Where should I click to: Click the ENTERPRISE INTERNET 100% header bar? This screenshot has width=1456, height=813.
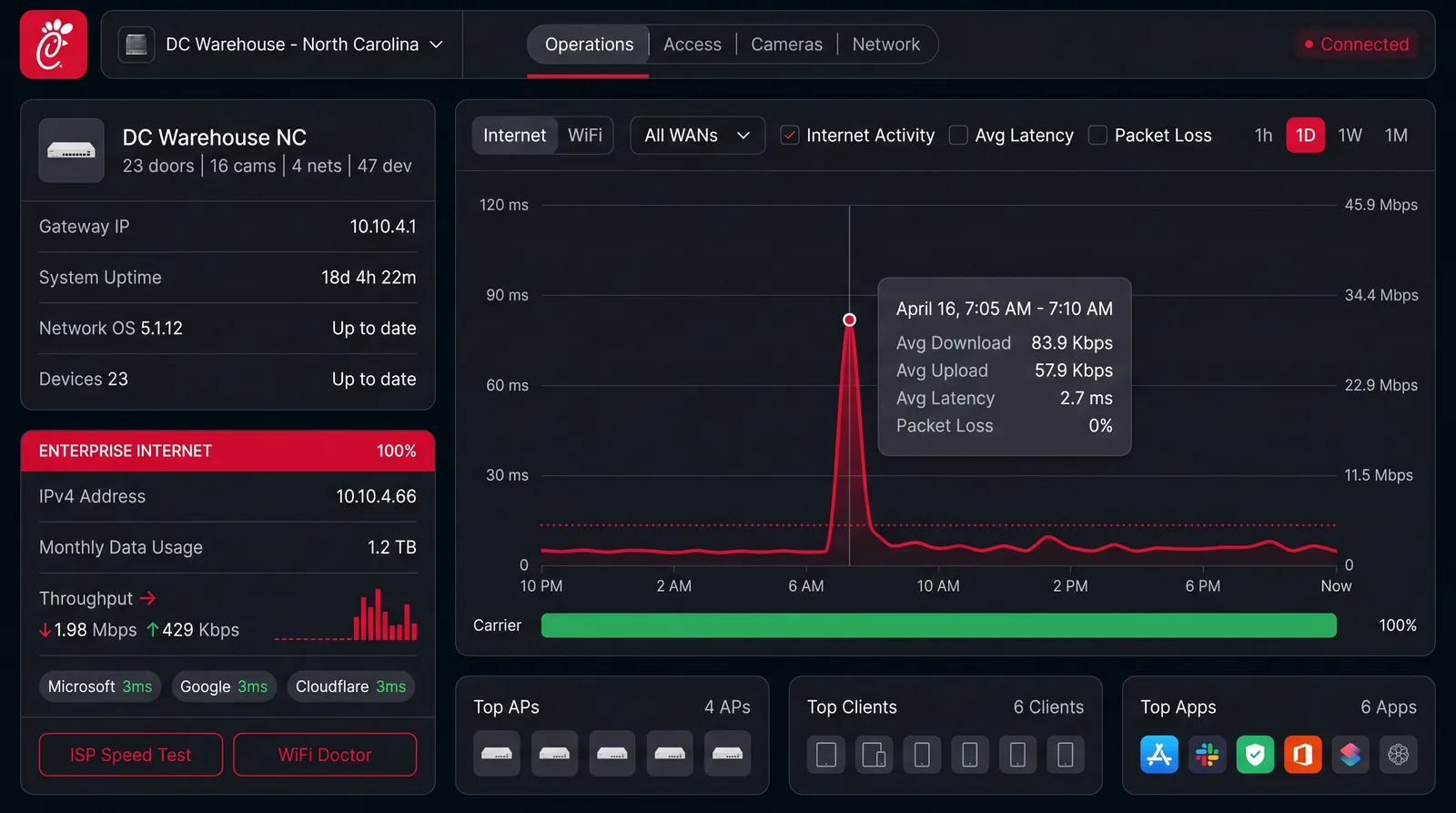click(227, 451)
